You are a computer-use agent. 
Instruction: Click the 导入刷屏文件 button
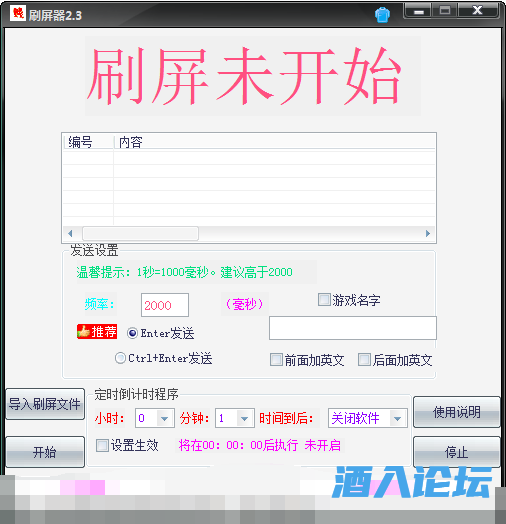[x=45, y=404]
